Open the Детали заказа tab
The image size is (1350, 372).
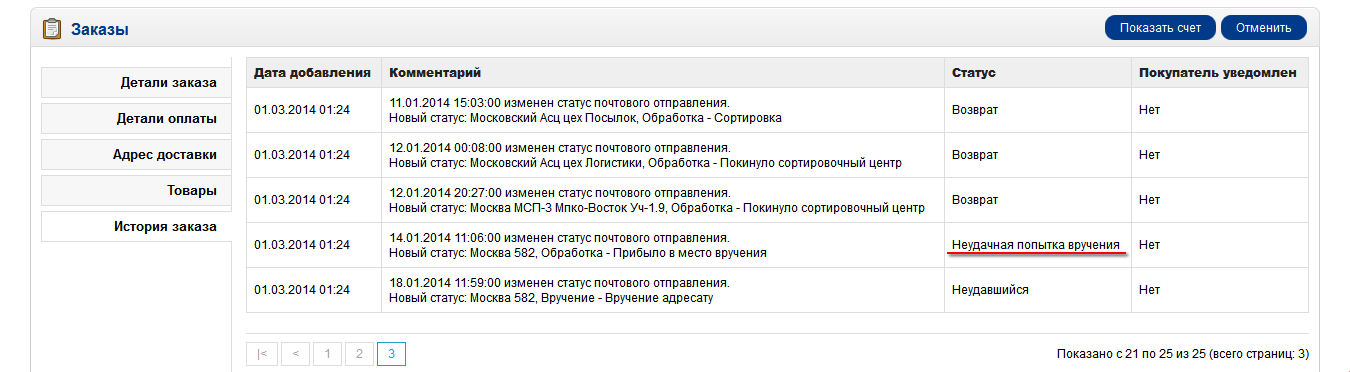(136, 83)
